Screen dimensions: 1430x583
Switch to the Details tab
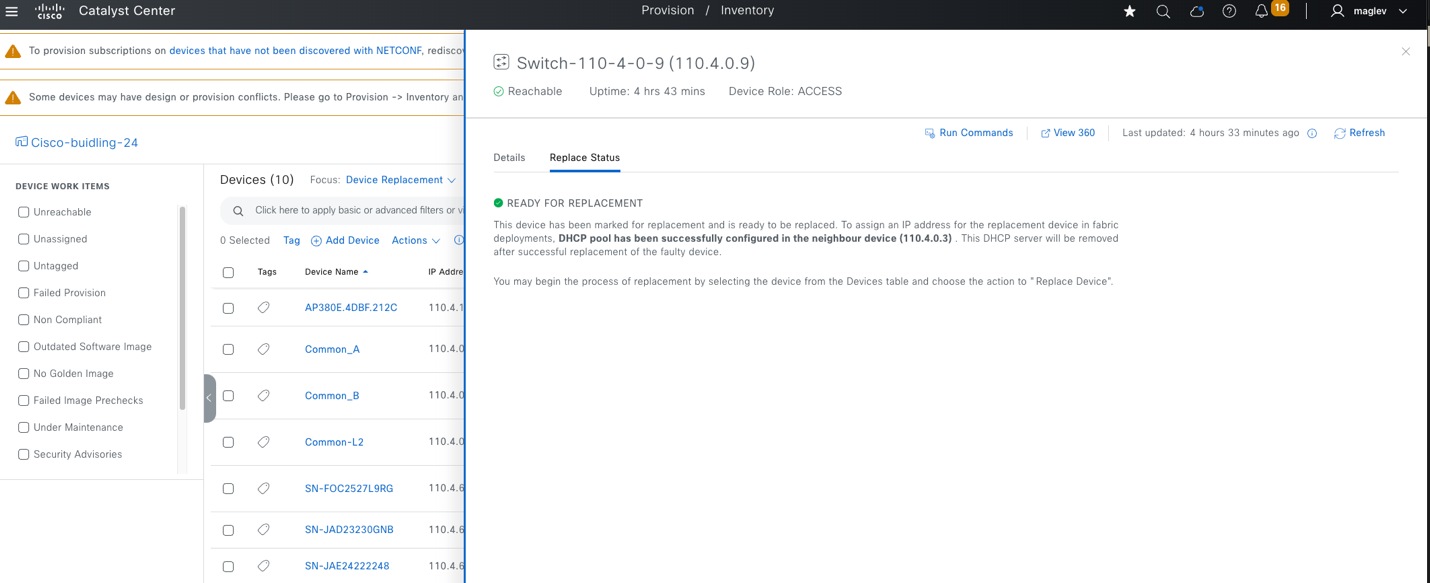509,158
